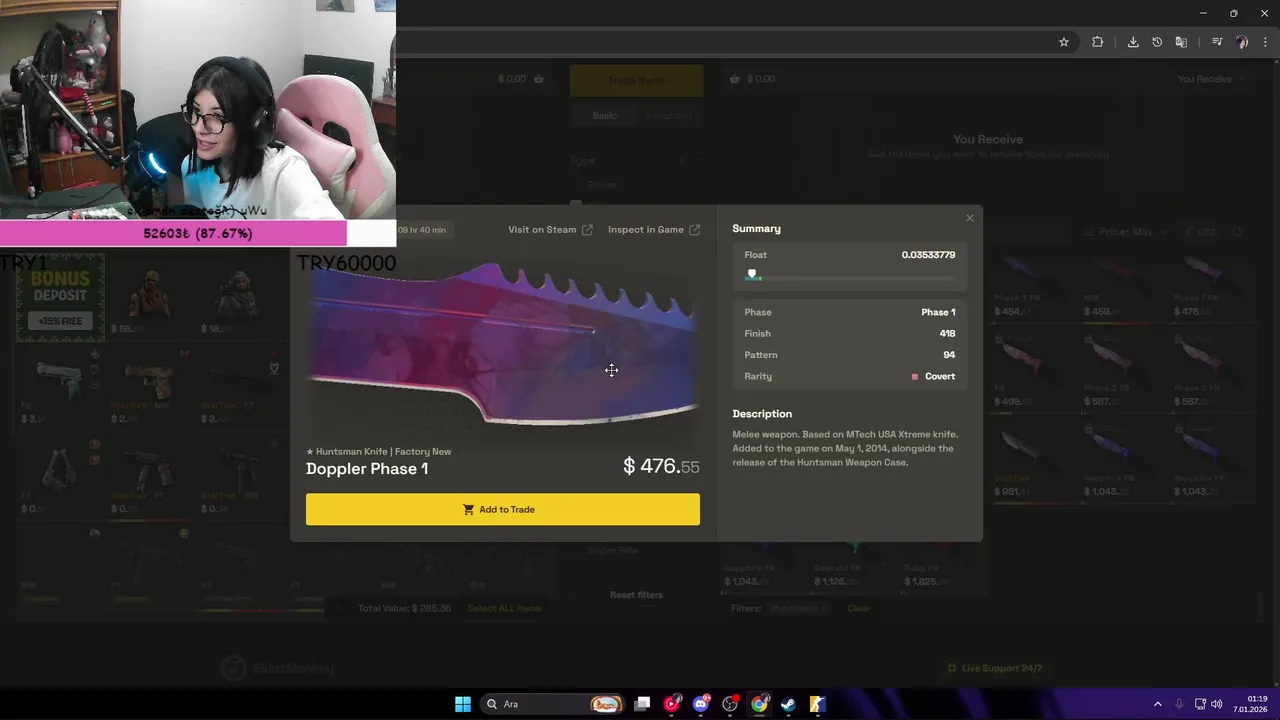The width and height of the screenshot is (1280, 720).
Task: Open Live Support 24/7 chat
Action: tap(995, 668)
